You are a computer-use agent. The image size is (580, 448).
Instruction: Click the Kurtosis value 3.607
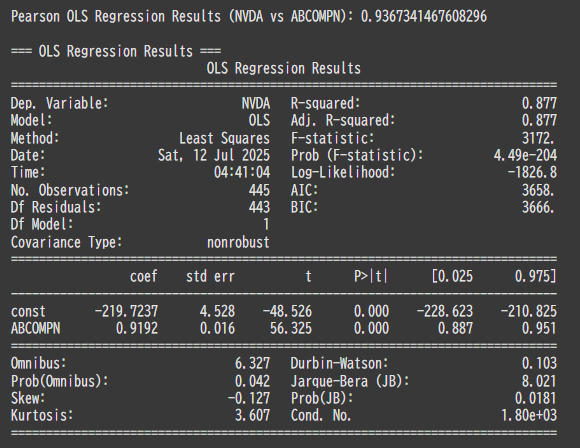coord(252,415)
